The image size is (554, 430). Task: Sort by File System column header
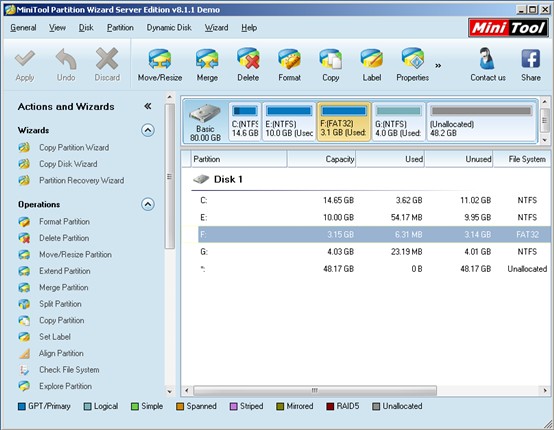[x=522, y=159]
